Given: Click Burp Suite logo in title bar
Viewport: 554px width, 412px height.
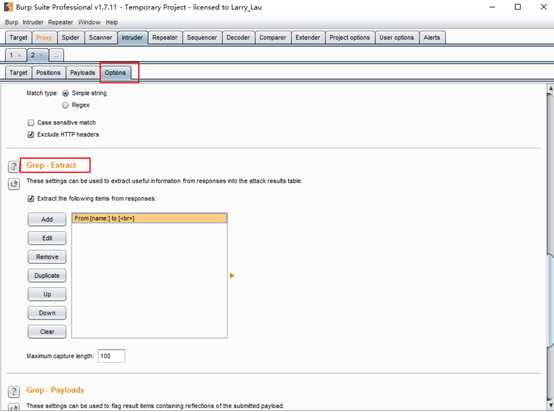Looking at the screenshot, I should [8, 7].
